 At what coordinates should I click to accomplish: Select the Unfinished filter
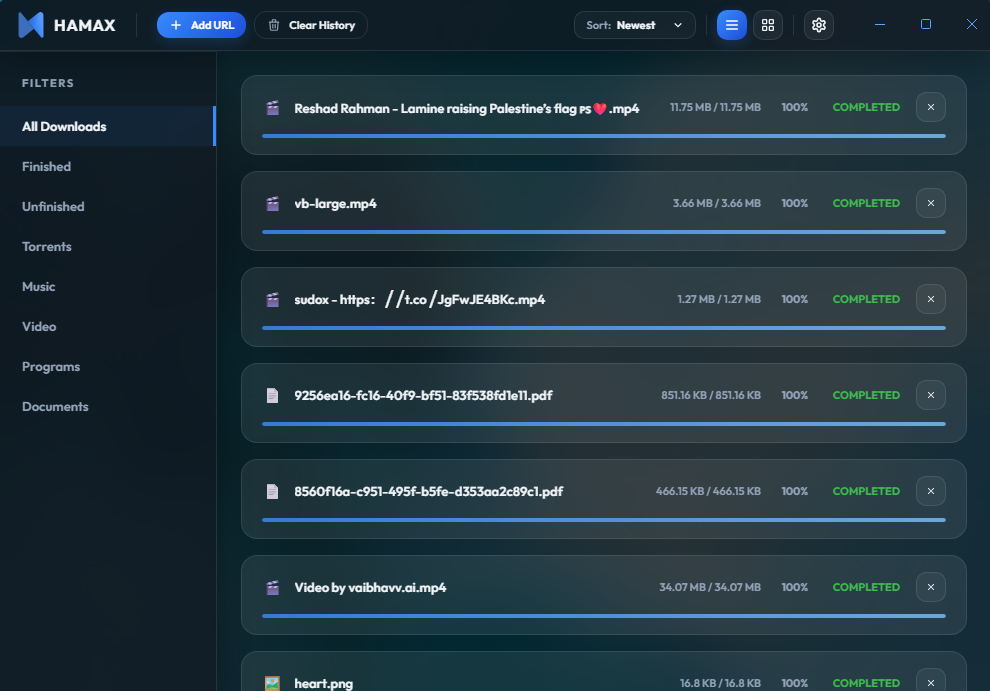click(108, 207)
